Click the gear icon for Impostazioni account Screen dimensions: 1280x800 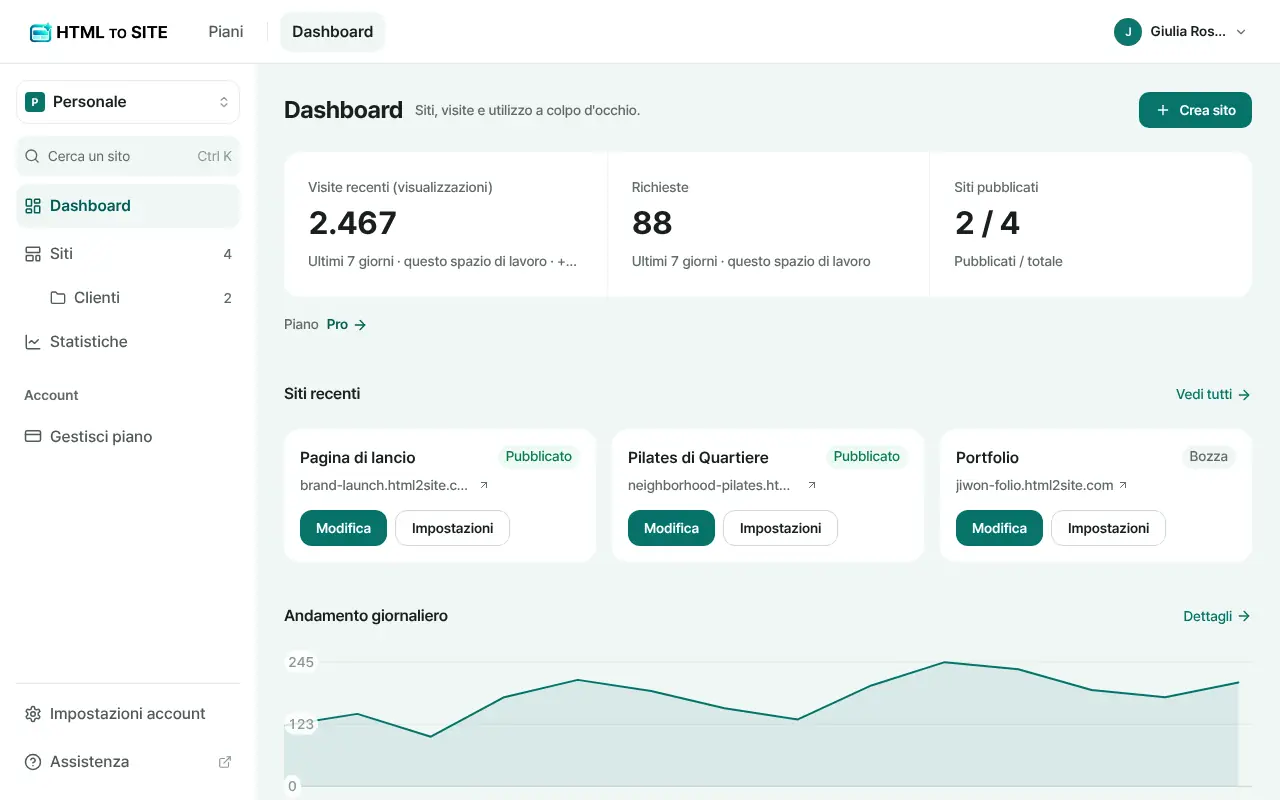pos(32,714)
